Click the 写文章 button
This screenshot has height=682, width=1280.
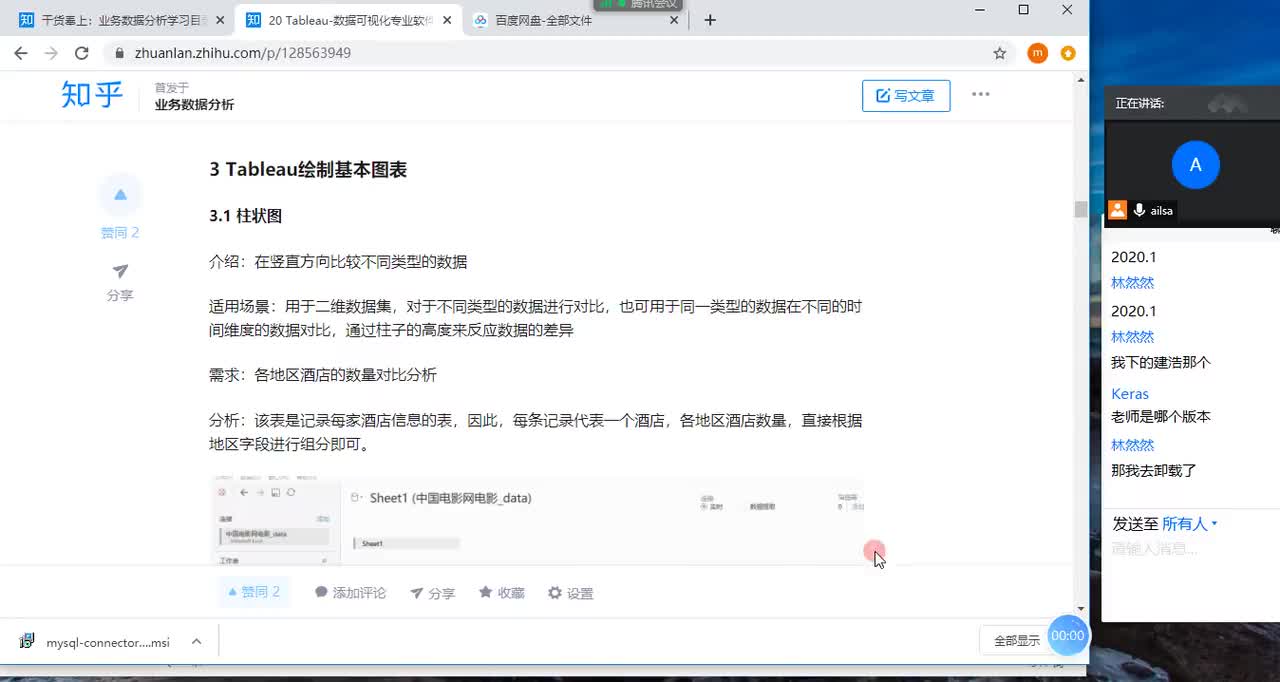(x=906, y=95)
